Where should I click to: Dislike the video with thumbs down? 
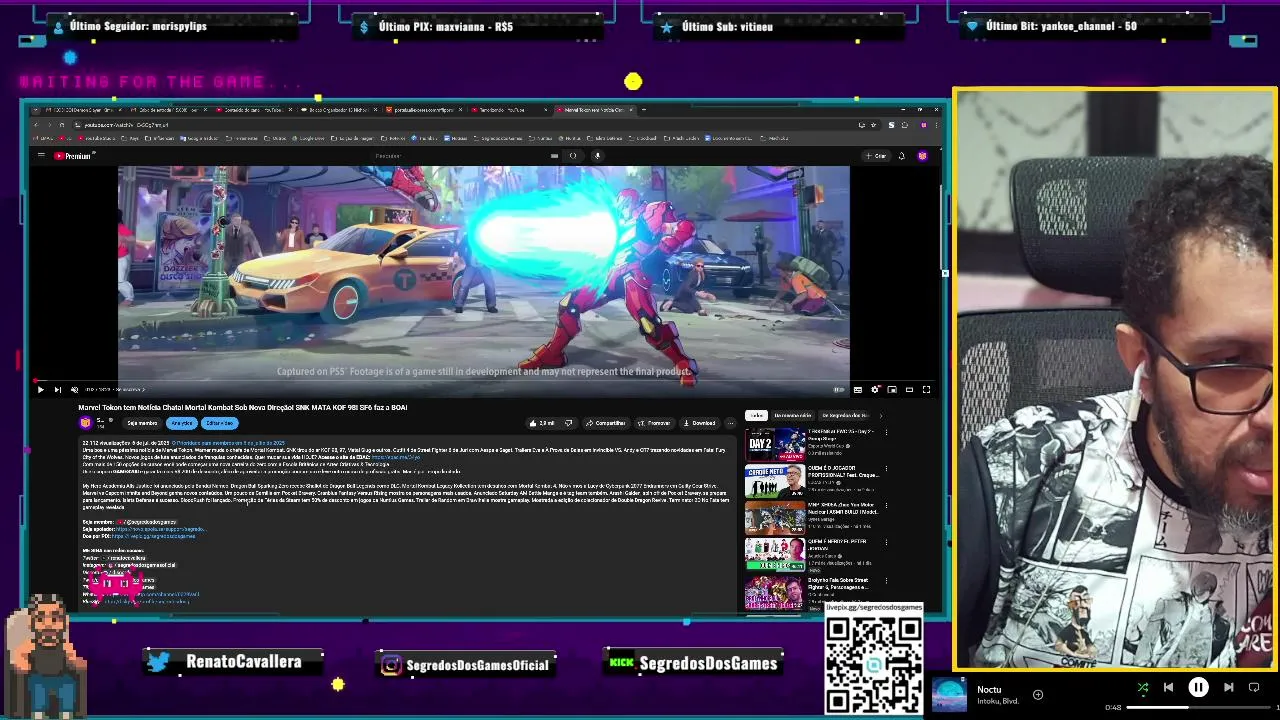click(568, 423)
